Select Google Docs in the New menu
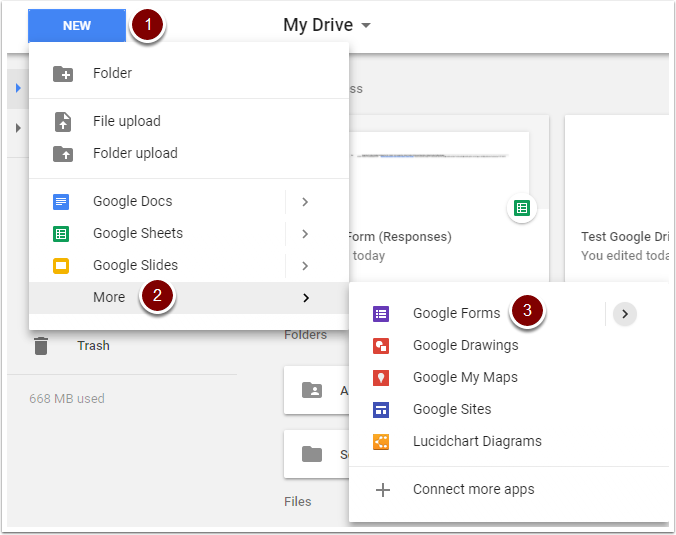Image resolution: width=676 pixels, height=535 pixels. click(132, 201)
